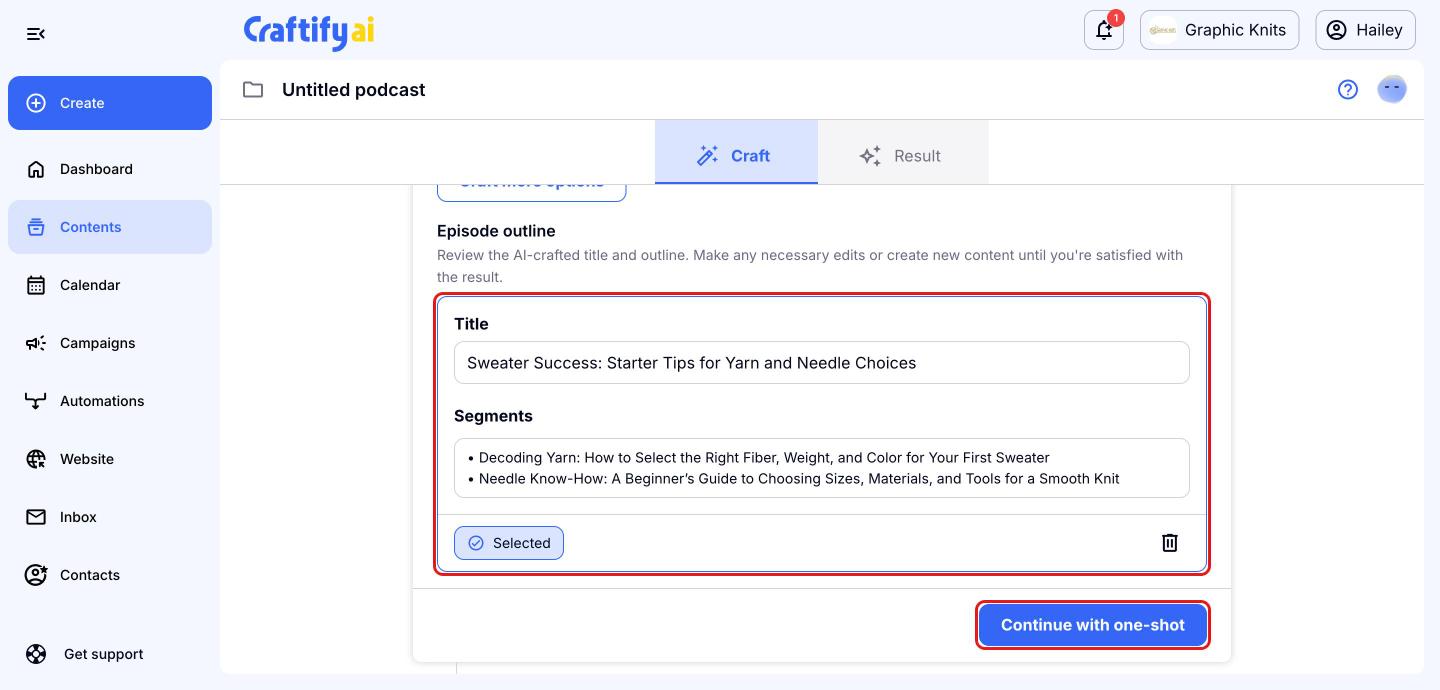Collapse the sidebar menu icon
The height and width of the screenshot is (690, 1440).
point(36,34)
